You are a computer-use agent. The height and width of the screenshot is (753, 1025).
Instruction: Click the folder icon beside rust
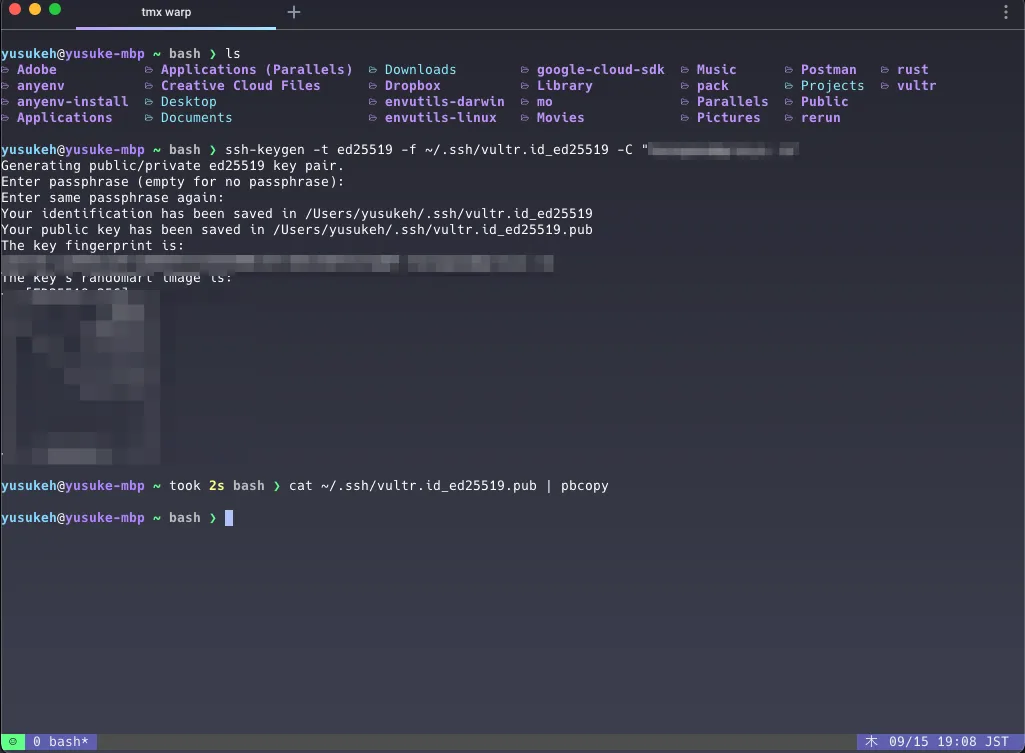coord(884,70)
